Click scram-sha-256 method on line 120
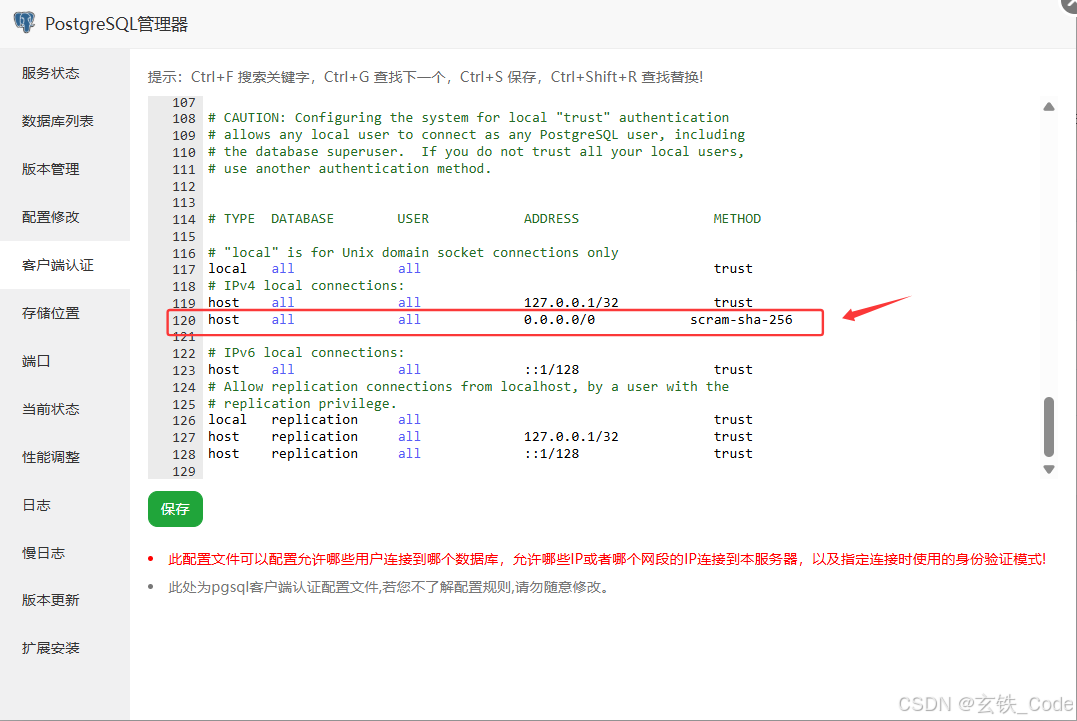 tap(741, 319)
